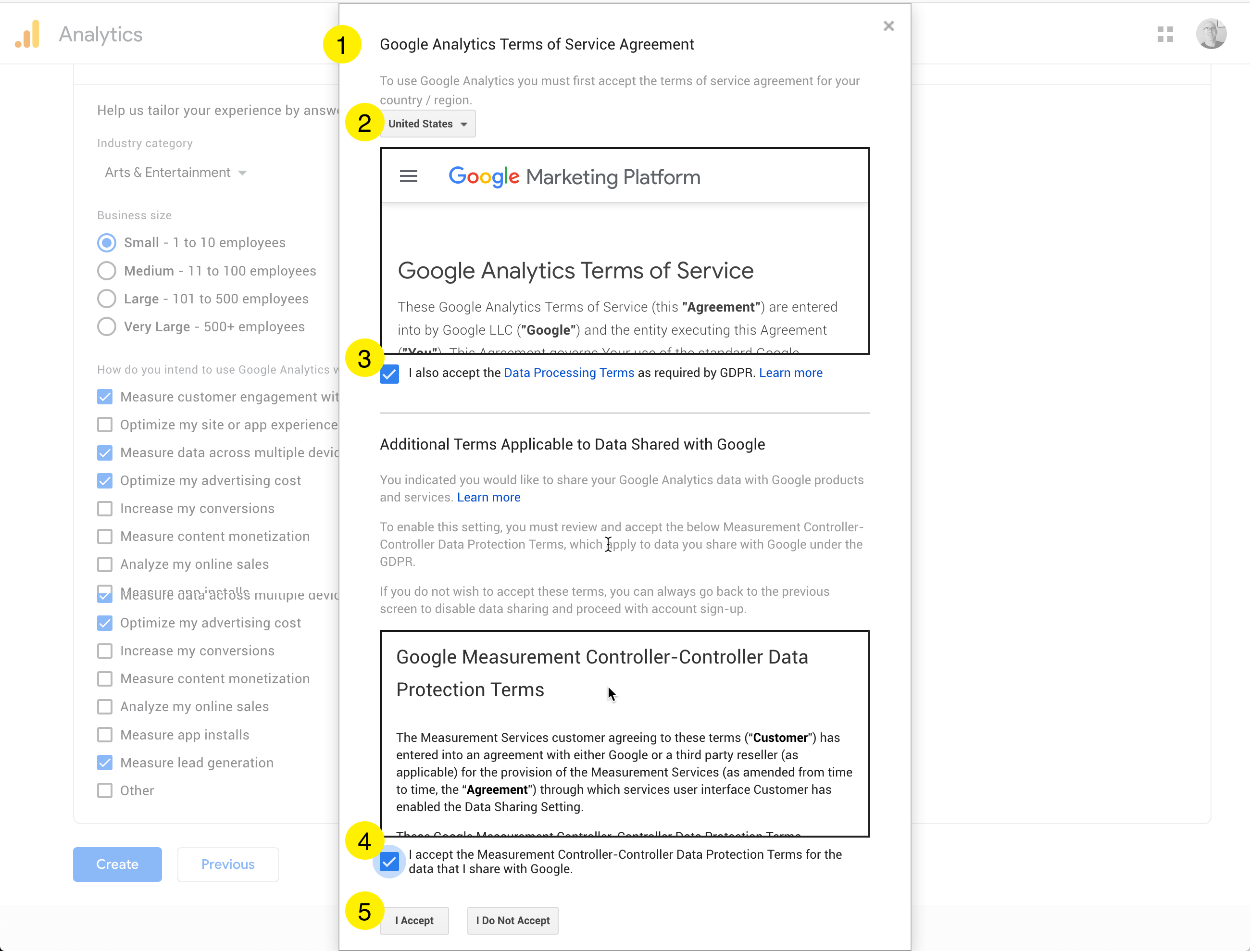This screenshot has width=1250, height=952.
Task: Click the blue Create button
Action: [117, 864]
